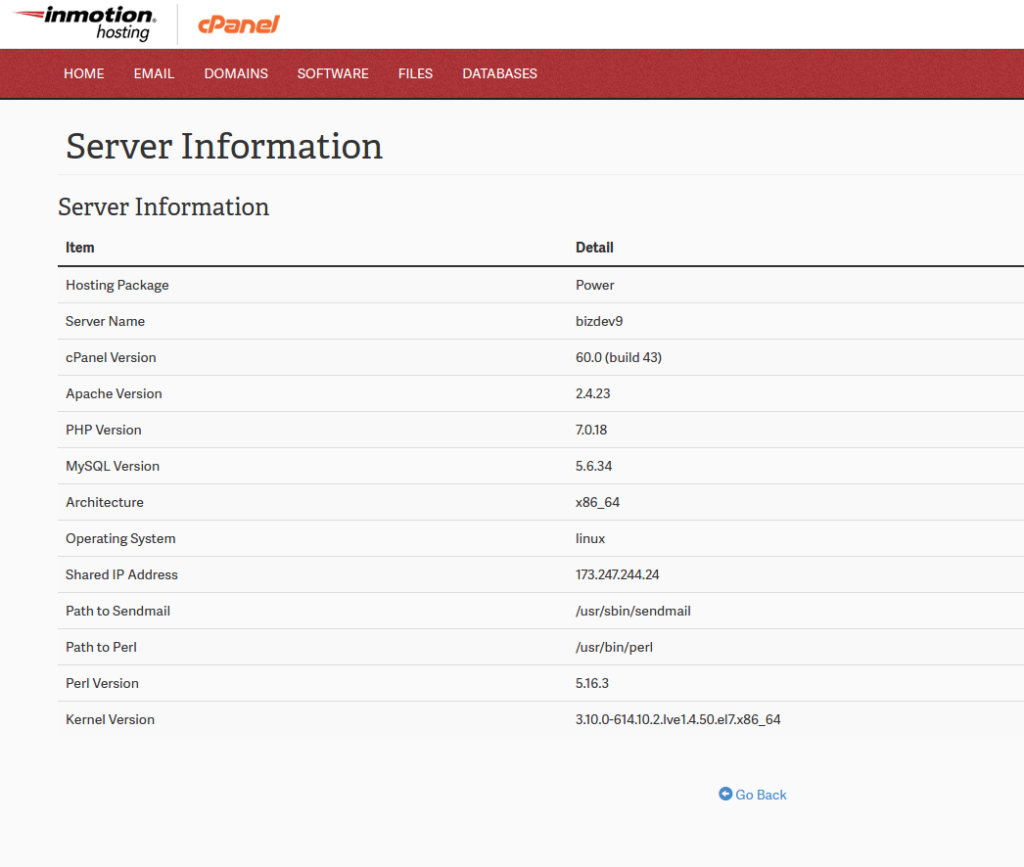Image resolution: width=1024 pixels, height=867 pixels.
Task: Click the Server Information page heading
Action: 223,146
